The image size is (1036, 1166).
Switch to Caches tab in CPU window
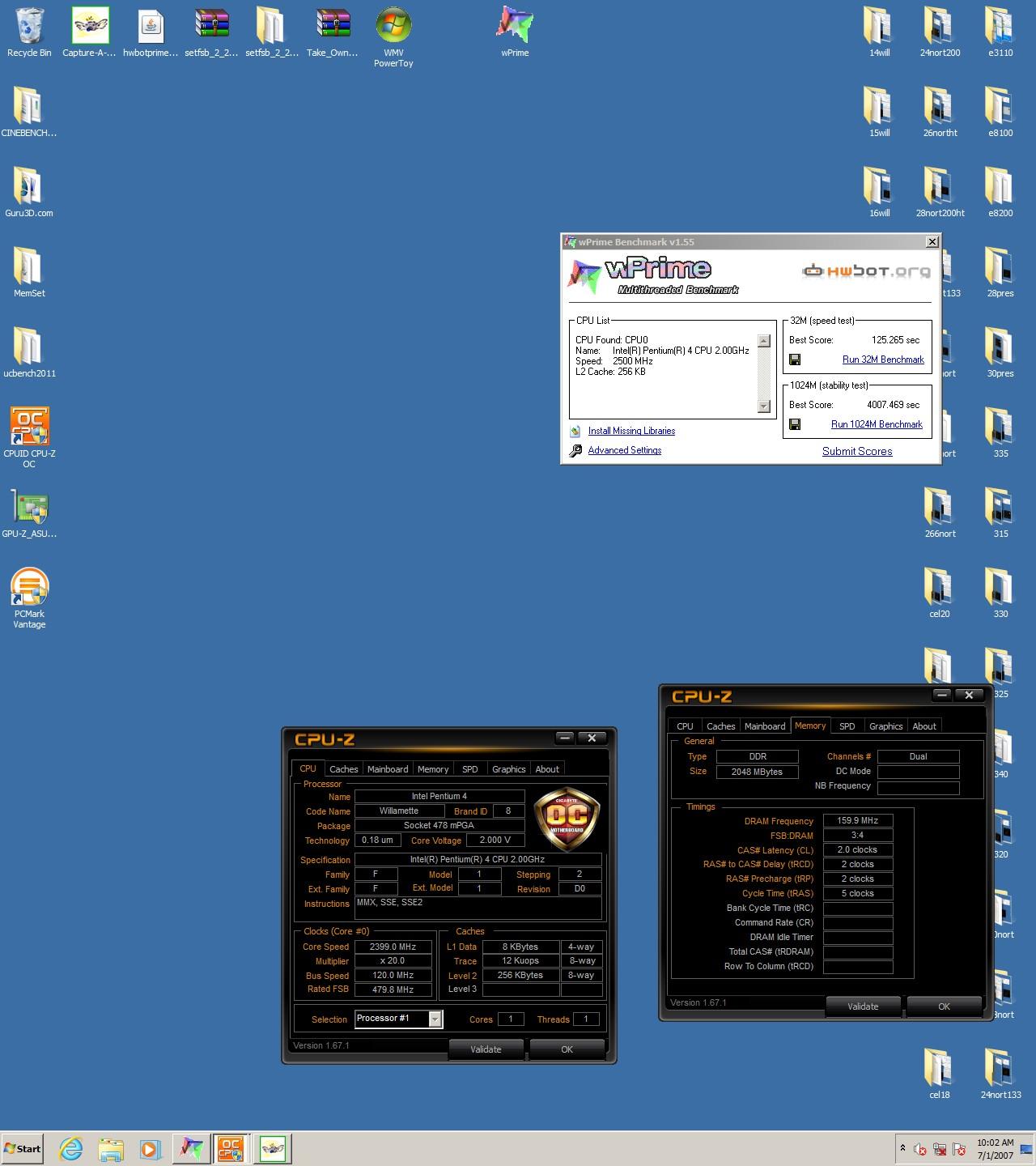point(344,769)
